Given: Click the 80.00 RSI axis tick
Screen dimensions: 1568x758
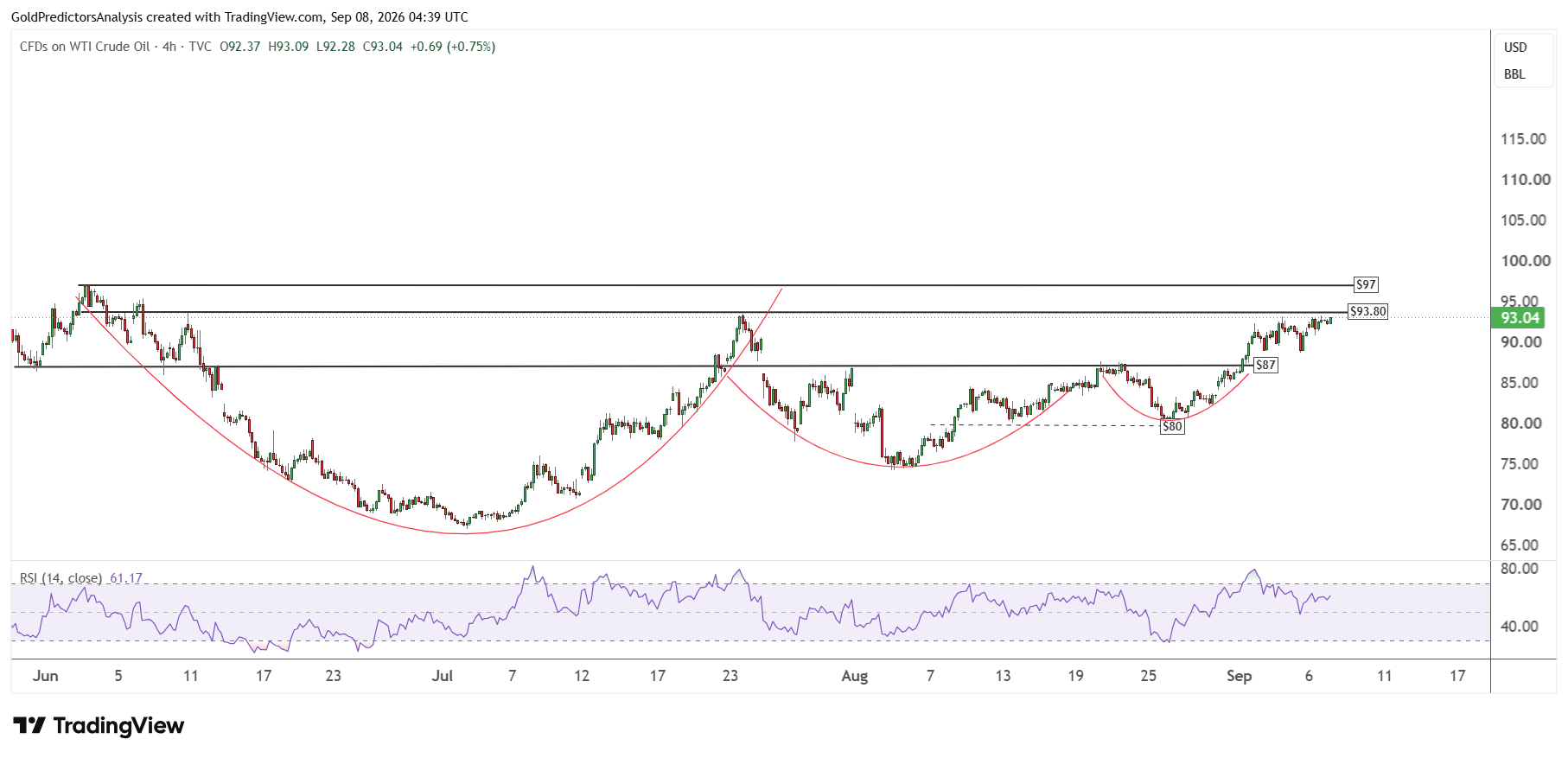Looking at the screenshot, I should (x=1519, y=569).
